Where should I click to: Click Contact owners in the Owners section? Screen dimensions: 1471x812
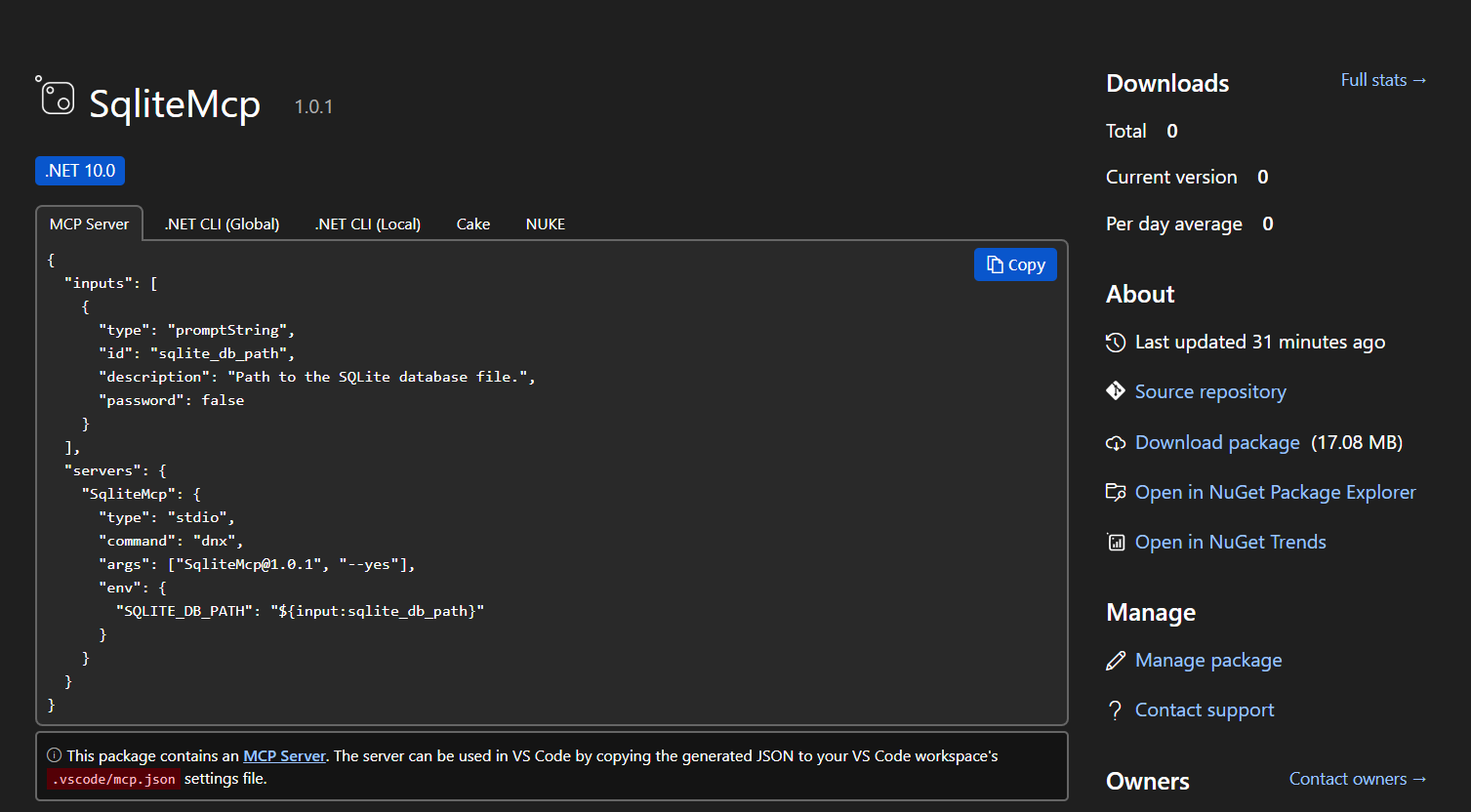[x=1356, y=778]
